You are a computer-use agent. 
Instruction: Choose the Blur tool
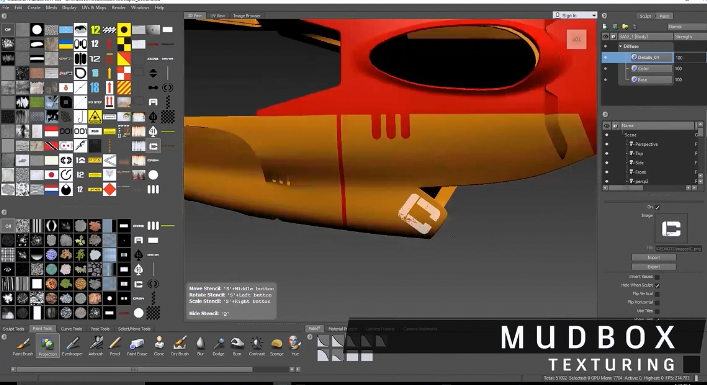click(200, 346)
